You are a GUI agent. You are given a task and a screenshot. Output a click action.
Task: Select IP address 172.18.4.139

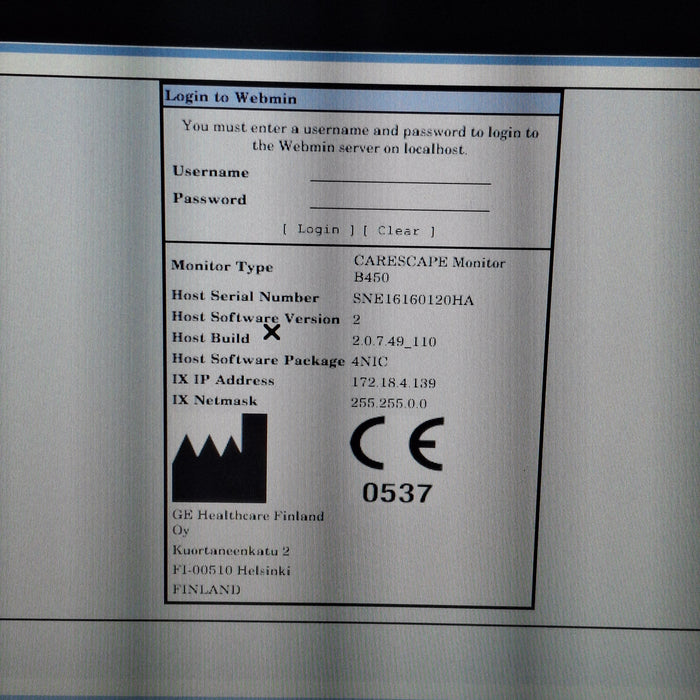coord(394,383)
